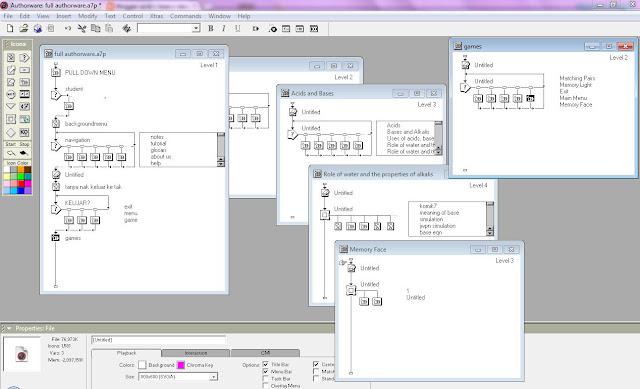Screen dimensions: 640x389
Task: Select the backgroundmenu icon on flowline
Action: pyautogui.click(x=56, y=123)
